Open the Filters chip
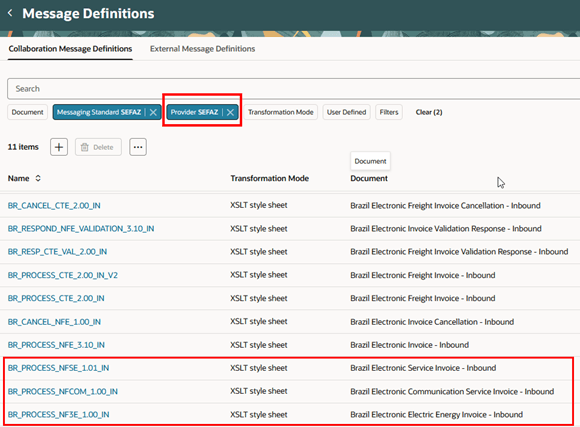Viewport: 580px width, 427px height. (x=389, y=112)
